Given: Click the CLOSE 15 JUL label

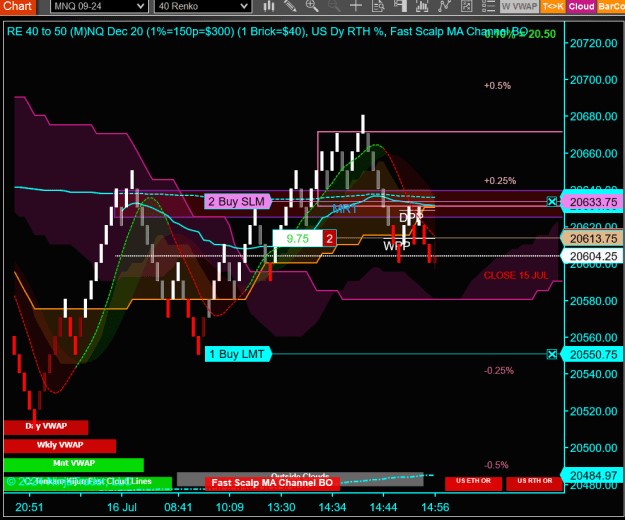Looking at the screenshot, I should (x=516, y=275).
